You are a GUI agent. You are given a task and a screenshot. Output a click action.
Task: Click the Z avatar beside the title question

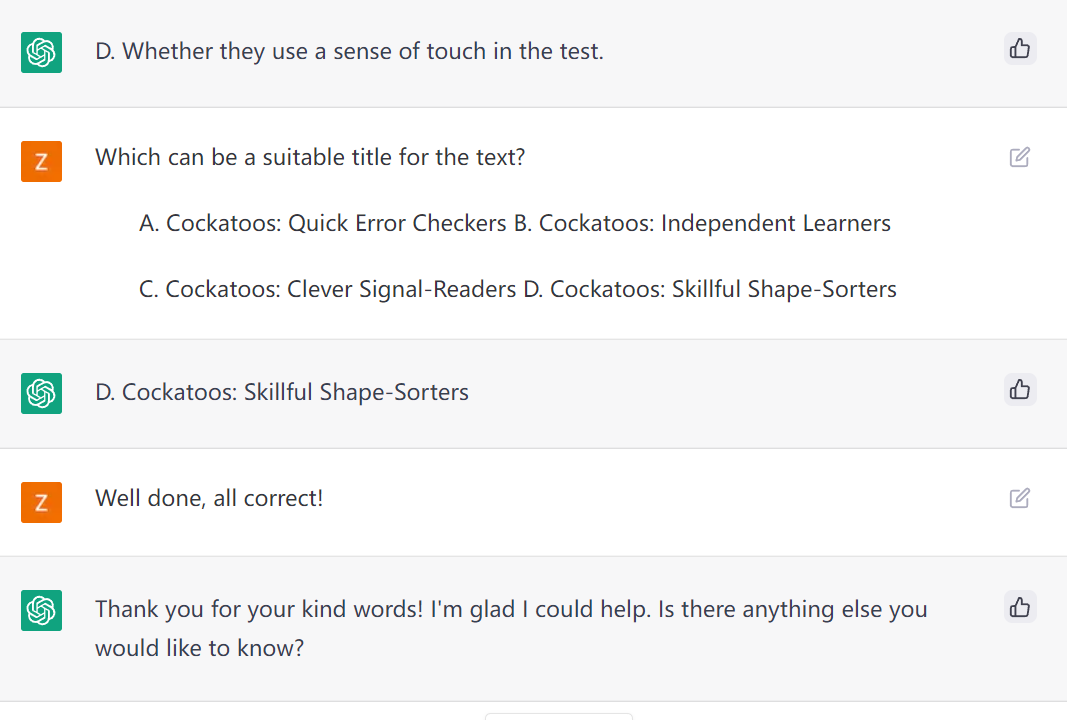tap(42, 161)
